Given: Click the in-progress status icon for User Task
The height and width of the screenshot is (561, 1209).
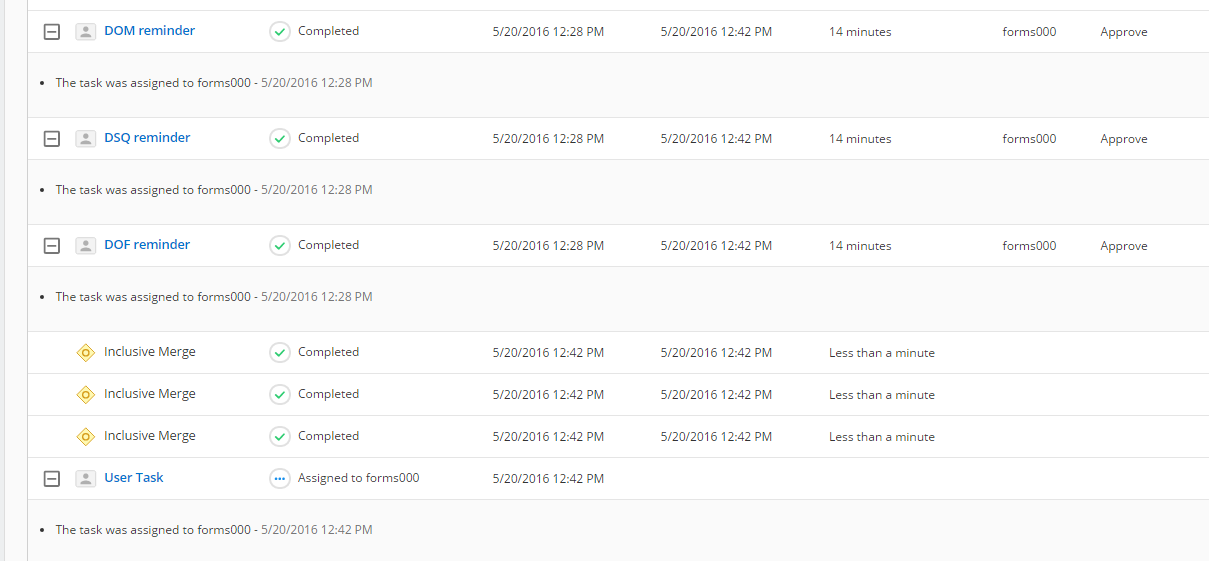Looking at the screenshot, I should (280, 479).
